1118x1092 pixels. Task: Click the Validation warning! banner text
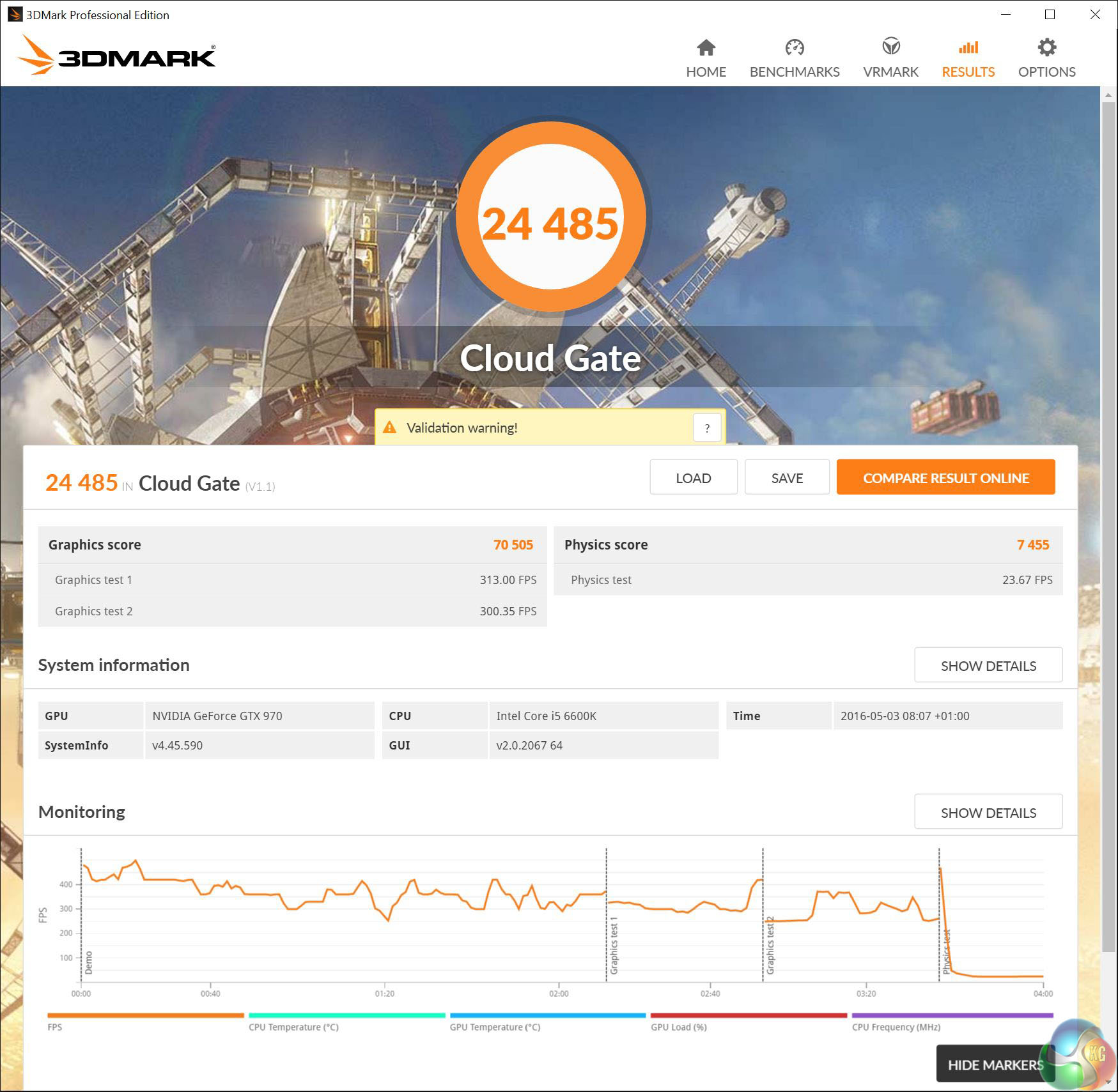pos(462,427)
